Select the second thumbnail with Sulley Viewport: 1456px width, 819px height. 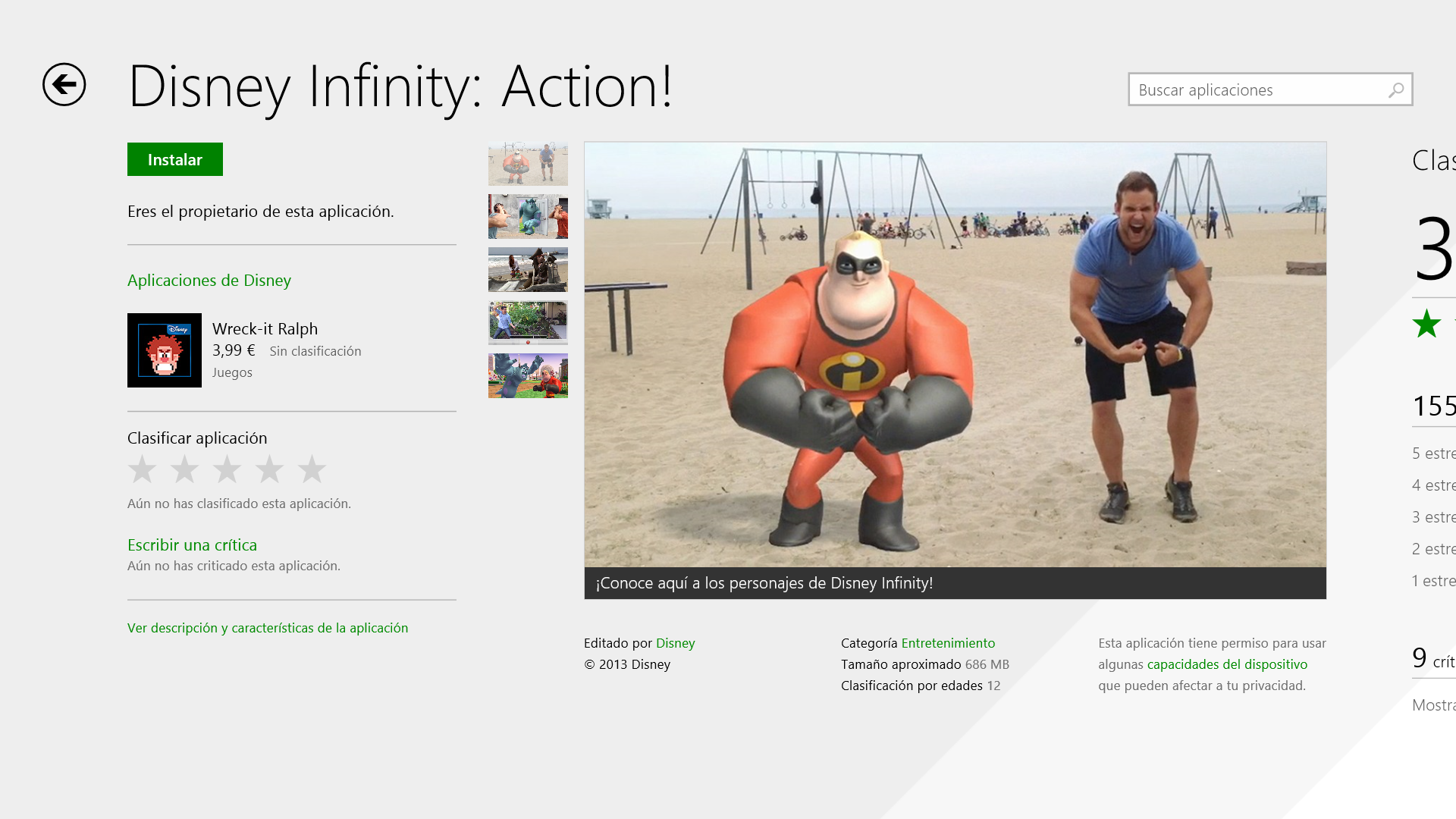(528, 217)
